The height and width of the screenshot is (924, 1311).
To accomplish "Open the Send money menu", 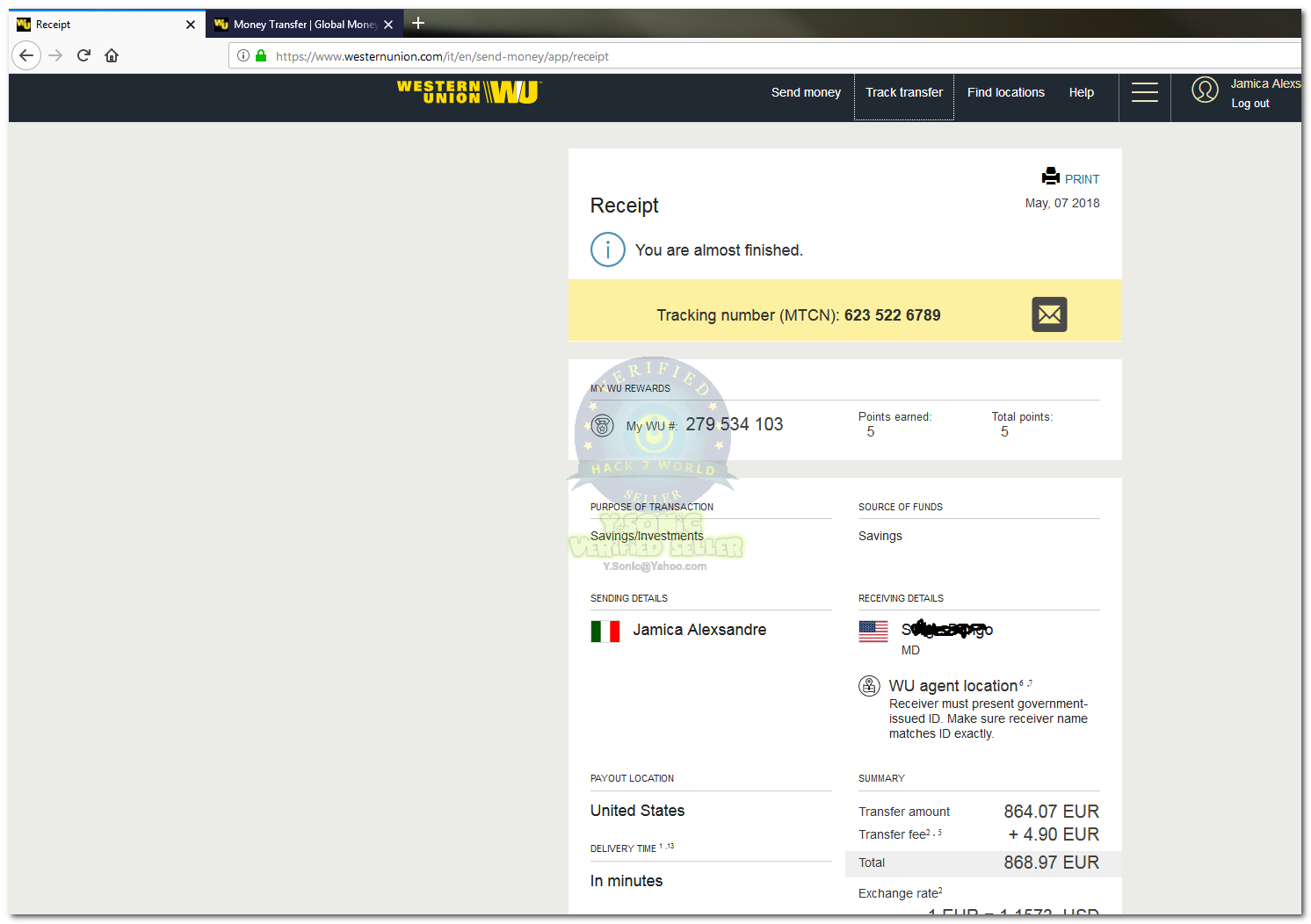I will pyautogui.click(x=806, y=92).
